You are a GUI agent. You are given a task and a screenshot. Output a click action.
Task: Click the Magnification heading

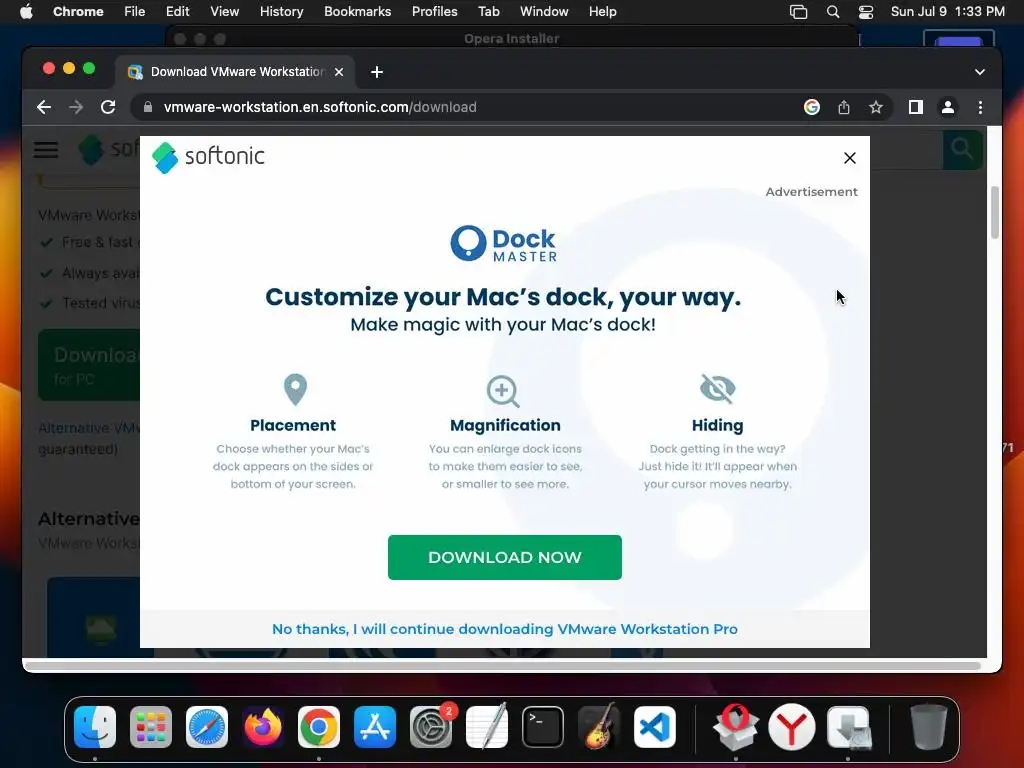pos(505,426)
